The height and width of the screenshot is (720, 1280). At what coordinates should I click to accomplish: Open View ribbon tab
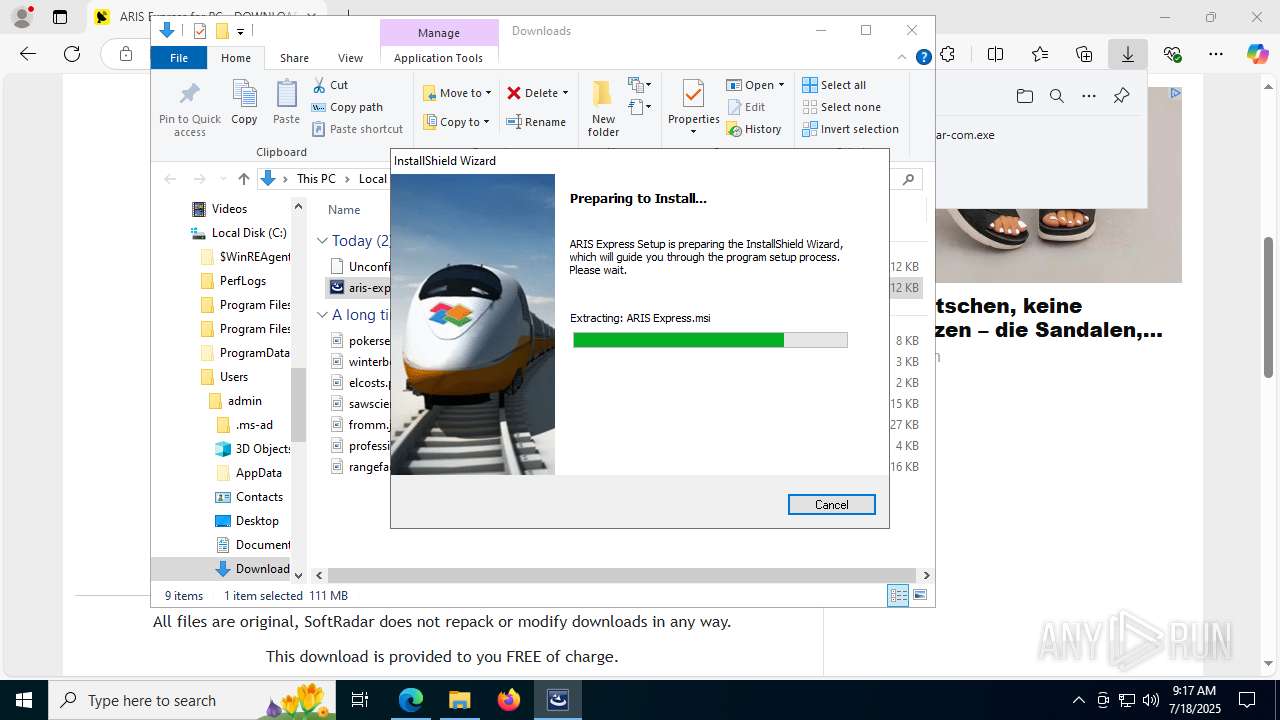point(350,58)
